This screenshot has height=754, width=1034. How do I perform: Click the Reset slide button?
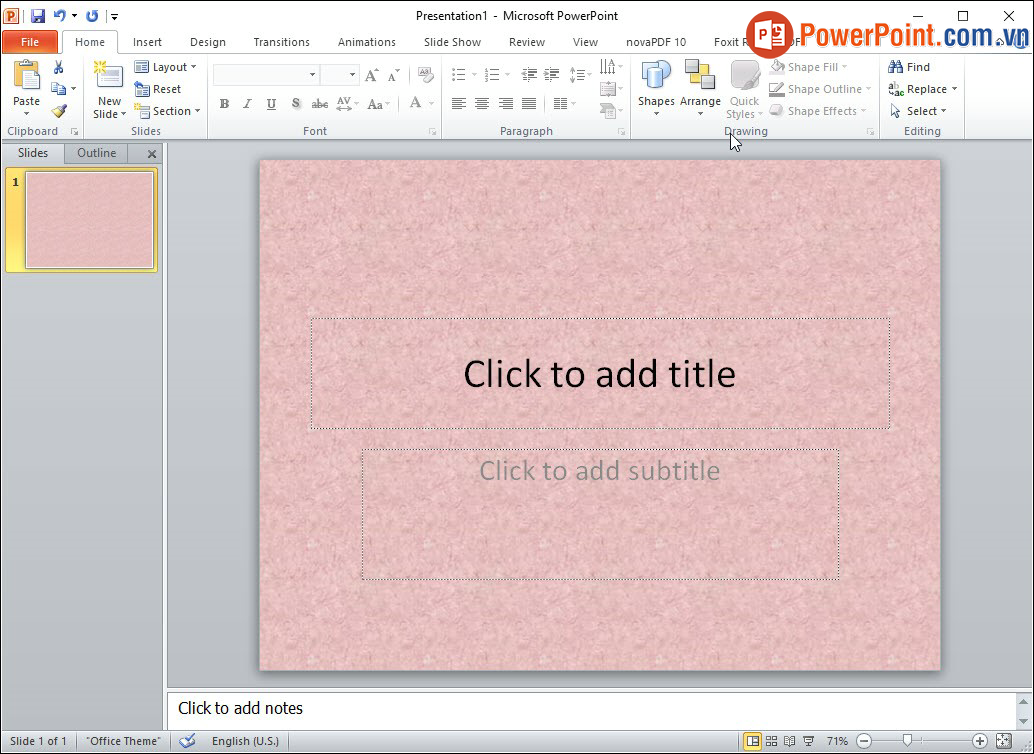point(158,89)
